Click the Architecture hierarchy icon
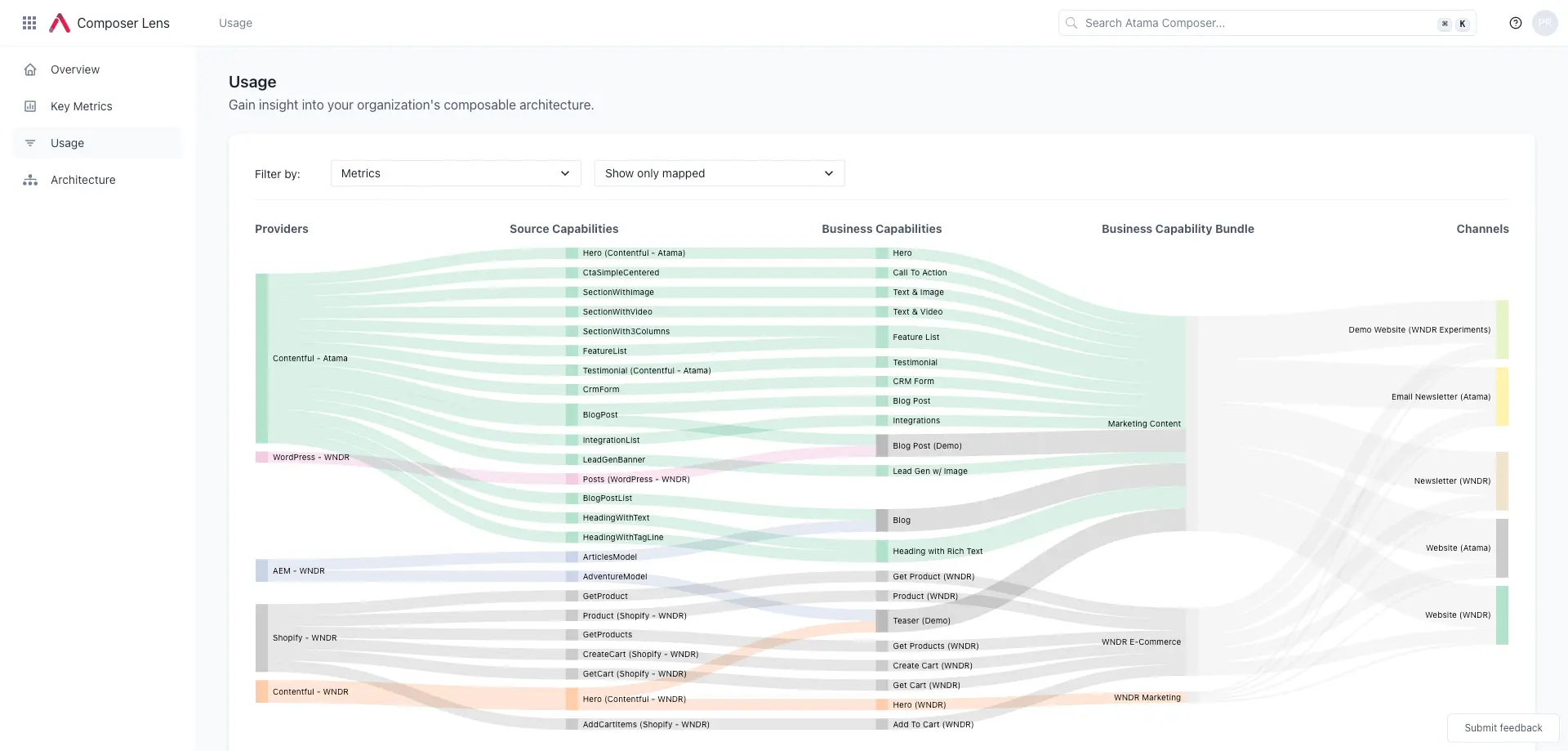The height and width of the screenshot is (751, 1568). (x=30, y=180)
